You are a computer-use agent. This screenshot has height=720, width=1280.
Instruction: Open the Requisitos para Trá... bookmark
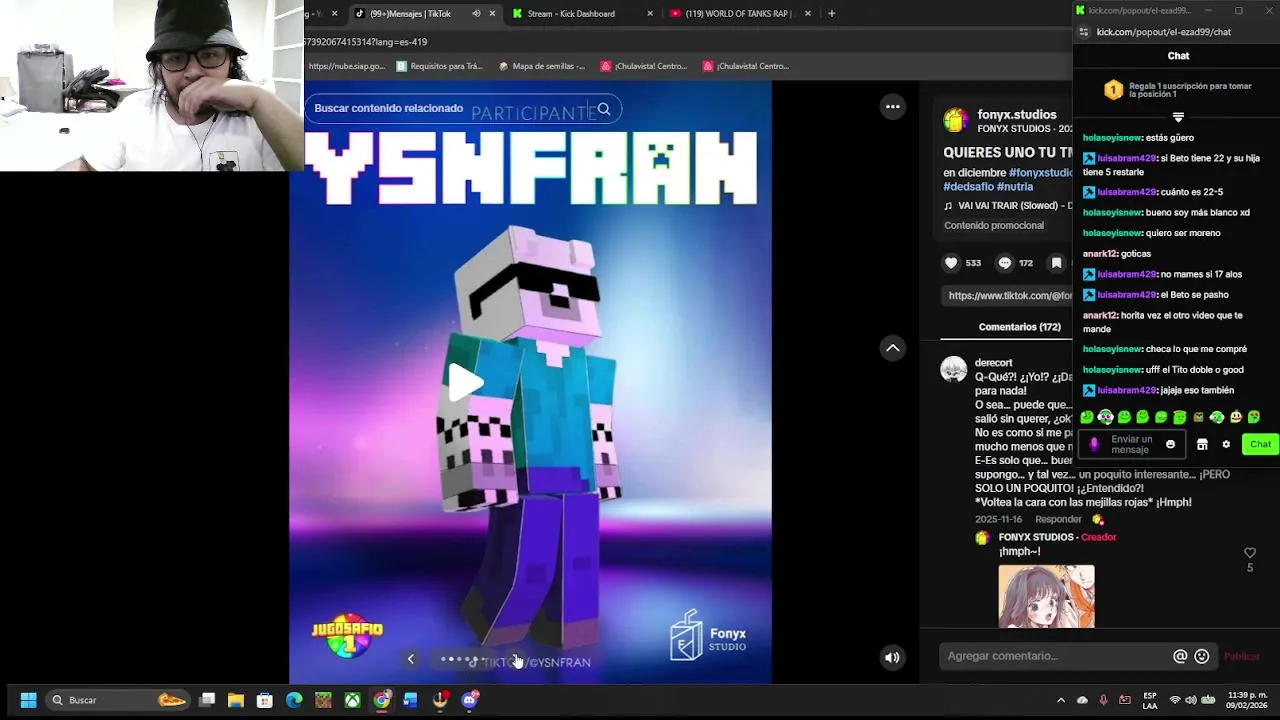point(439,67)
